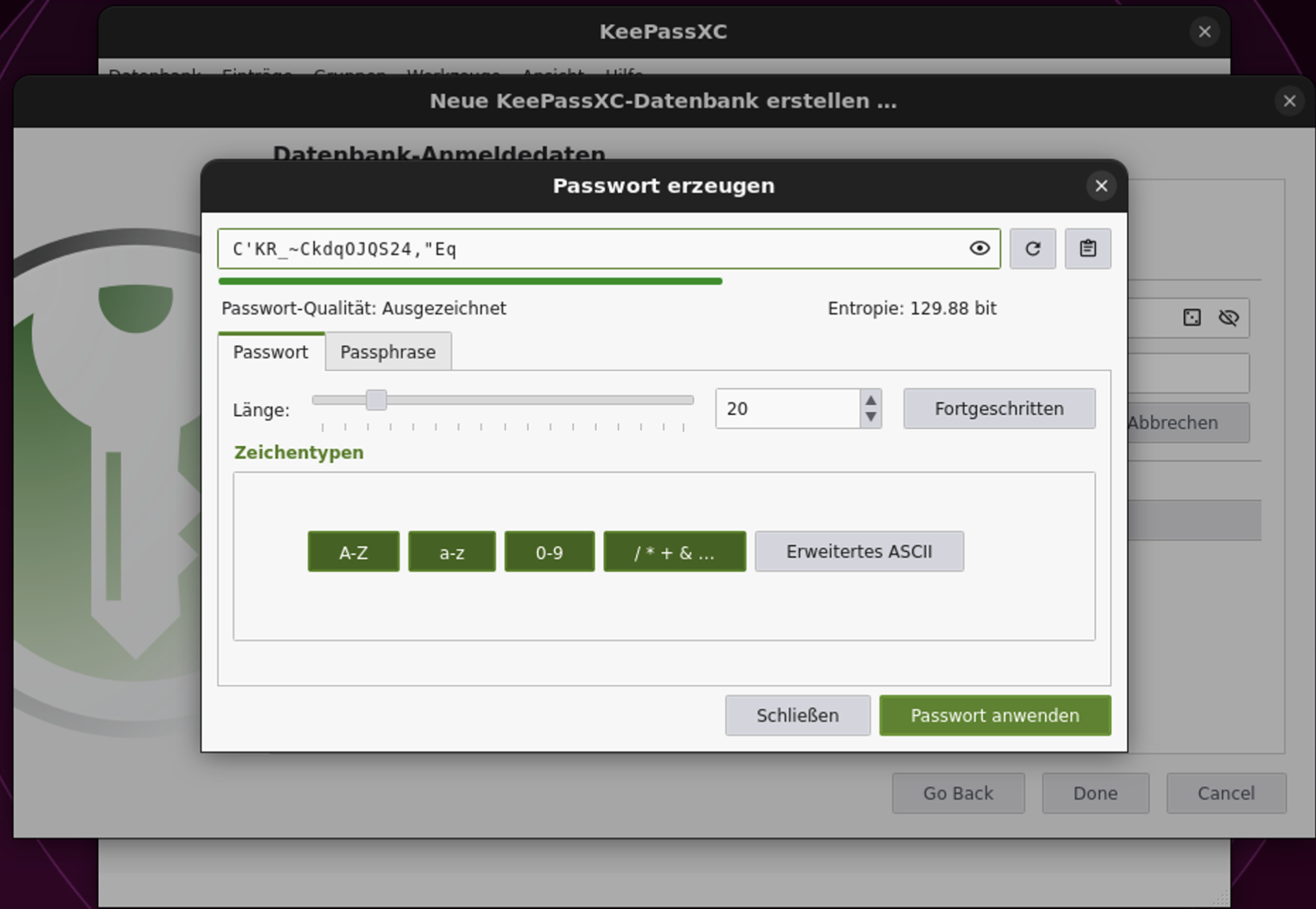This screenshot has height=909, width=1316.
Task: Increase password length with up arrow
Action: point(871,401)
